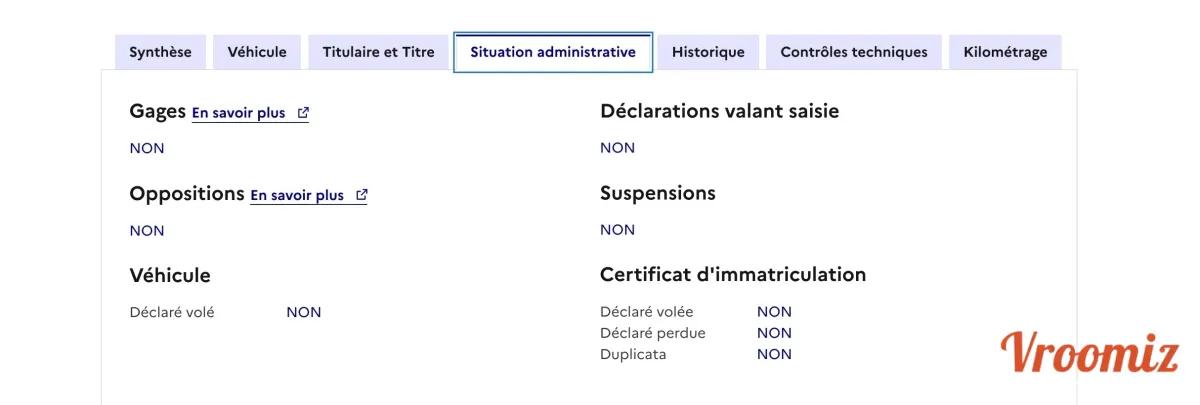Click the Déclarations valant saisie heading

tap(719, 111)
